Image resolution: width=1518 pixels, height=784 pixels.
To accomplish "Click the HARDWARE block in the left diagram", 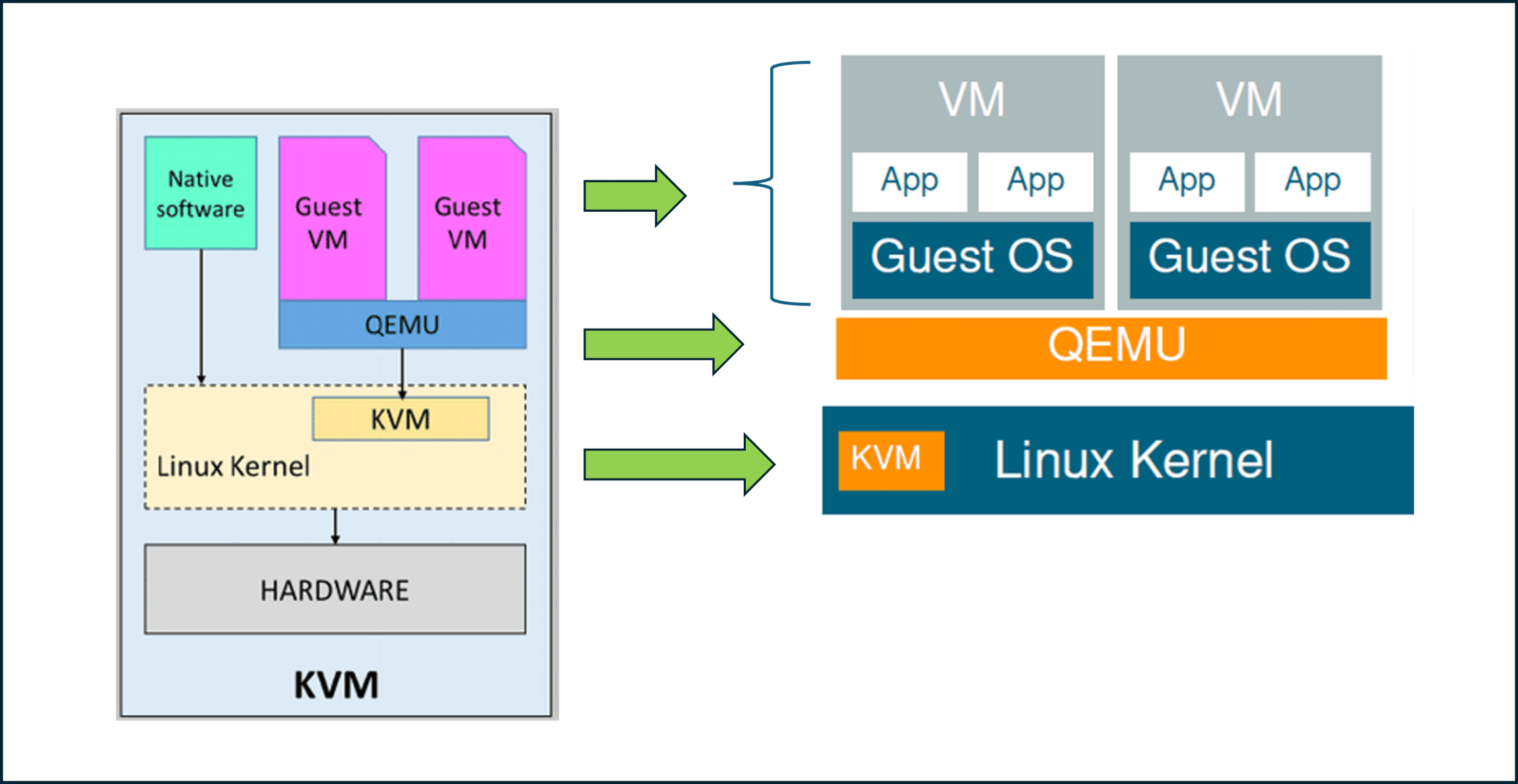I will tap(335, 589).
